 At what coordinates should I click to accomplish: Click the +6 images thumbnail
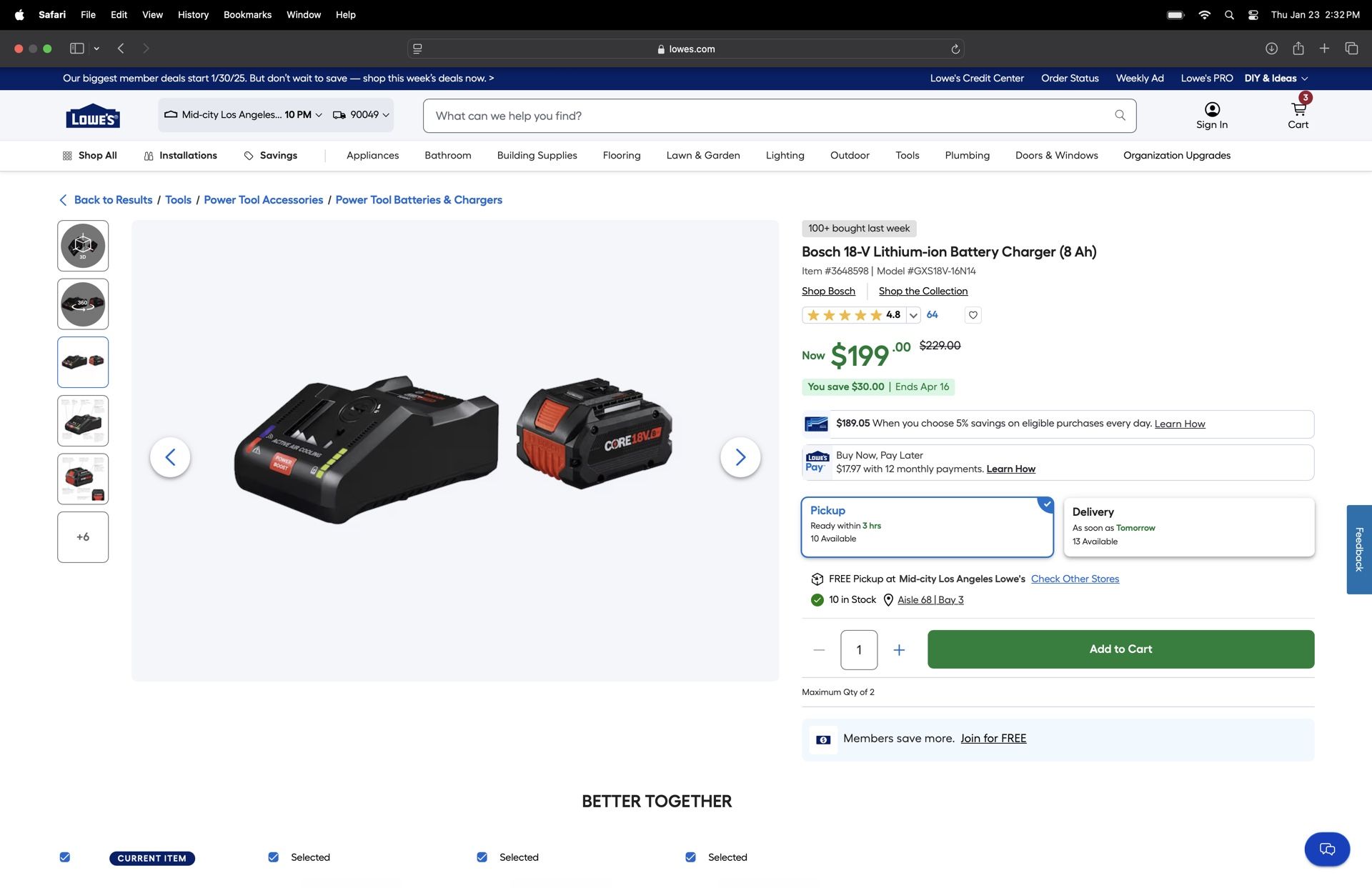click(x=82, y=537)
